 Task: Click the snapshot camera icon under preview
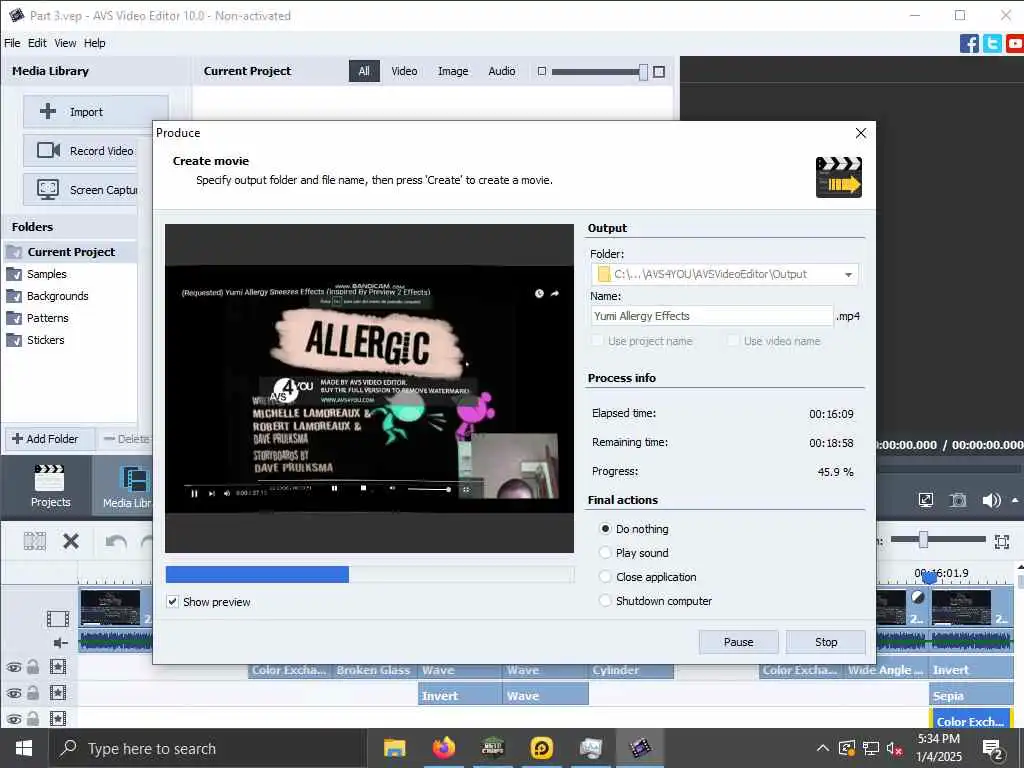[958, 500]
